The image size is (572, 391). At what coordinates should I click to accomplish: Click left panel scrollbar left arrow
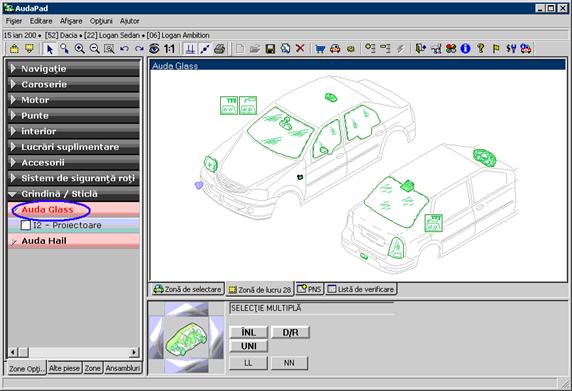point(13,352)
